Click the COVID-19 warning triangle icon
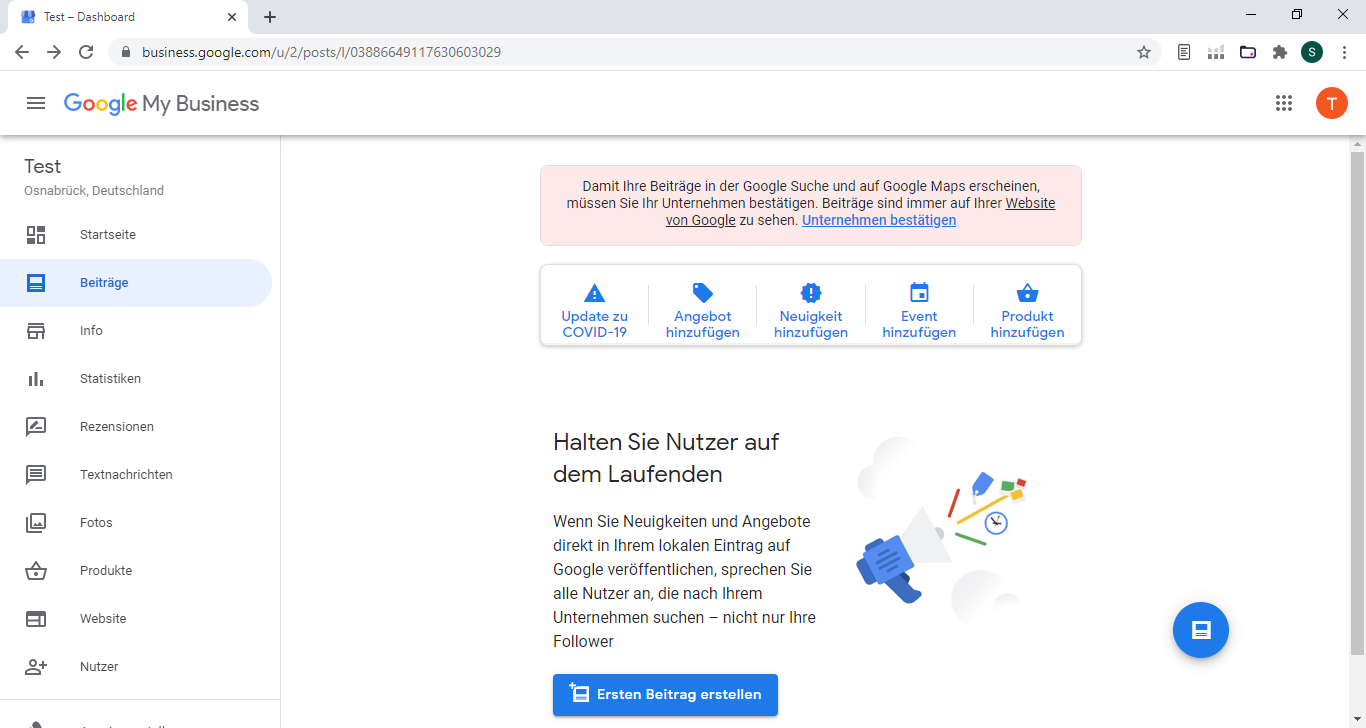 595,293
